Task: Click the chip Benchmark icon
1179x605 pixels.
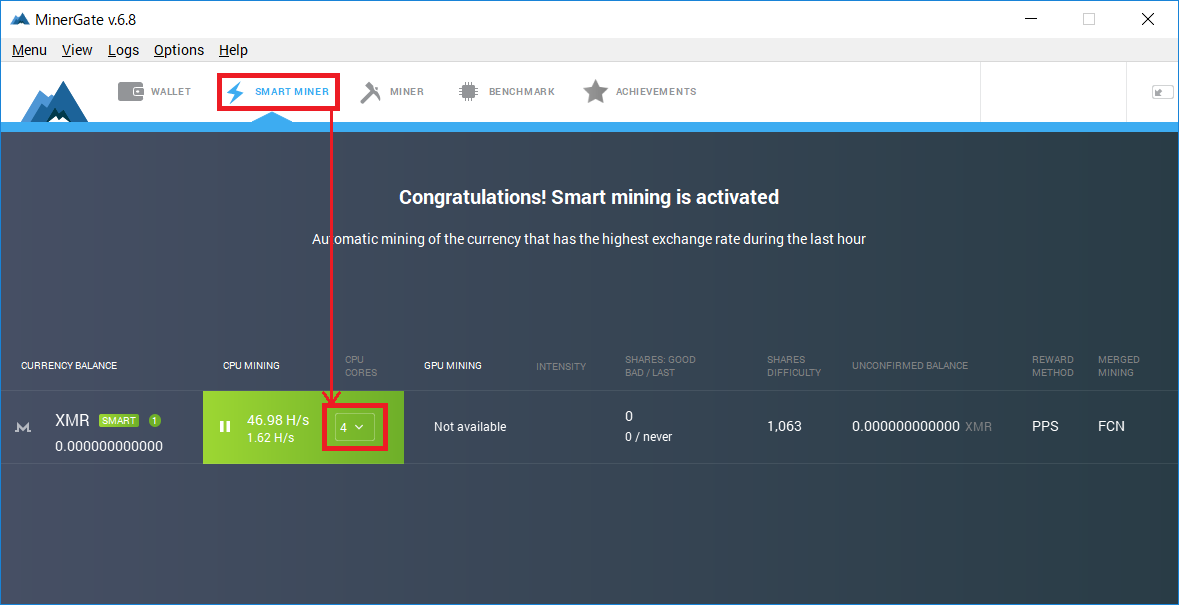Action: click(x=468, y=92)
